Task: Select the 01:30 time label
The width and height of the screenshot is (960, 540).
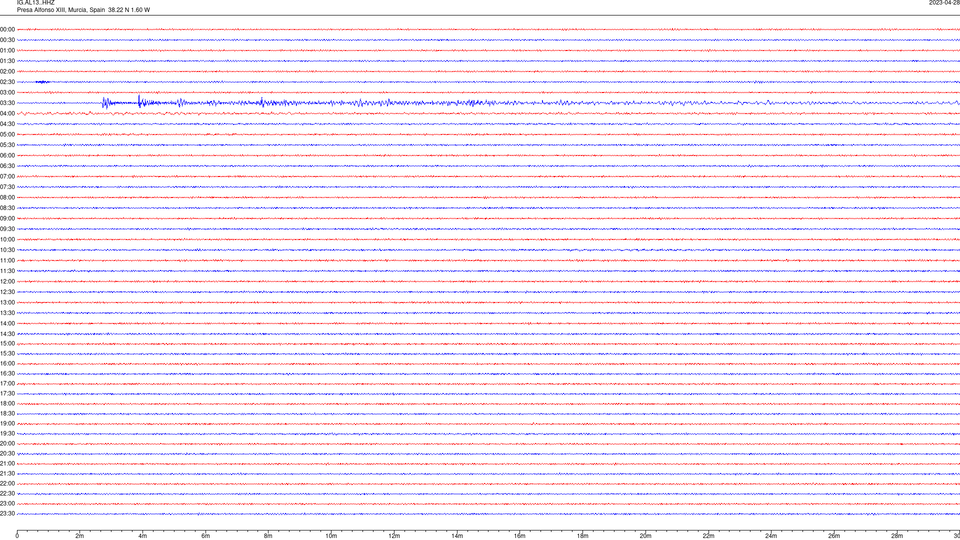Action: (x=7, y=61)
